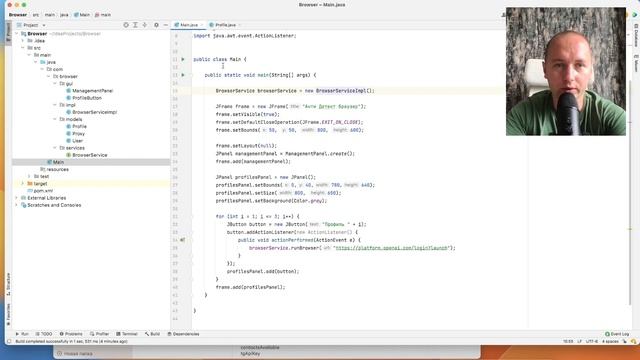This screenshot has width=640, height=360.
Task: Click Browser breadcrumb in navigation bar
Action: pos(18,15)
